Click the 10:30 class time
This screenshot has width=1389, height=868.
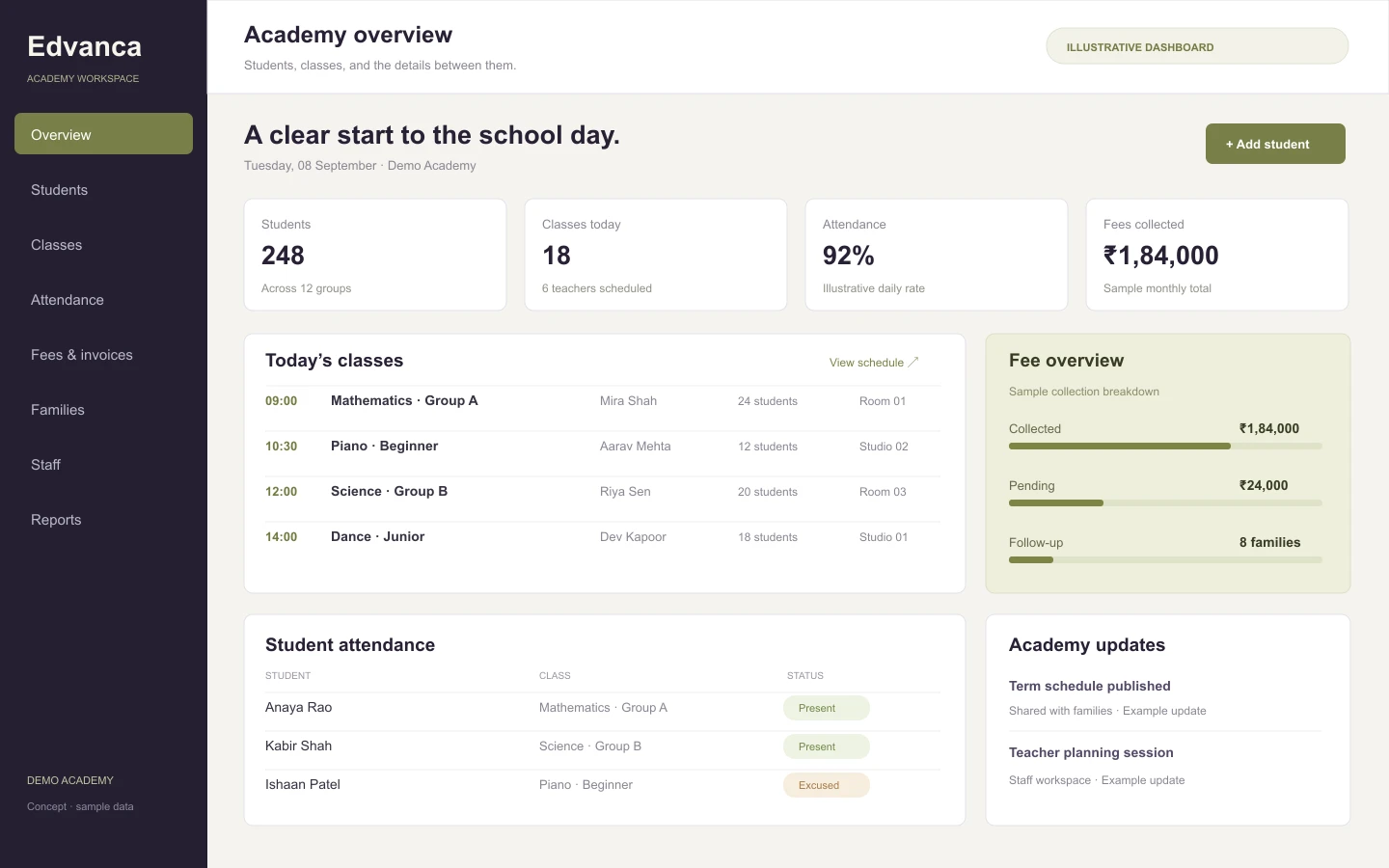282,446
